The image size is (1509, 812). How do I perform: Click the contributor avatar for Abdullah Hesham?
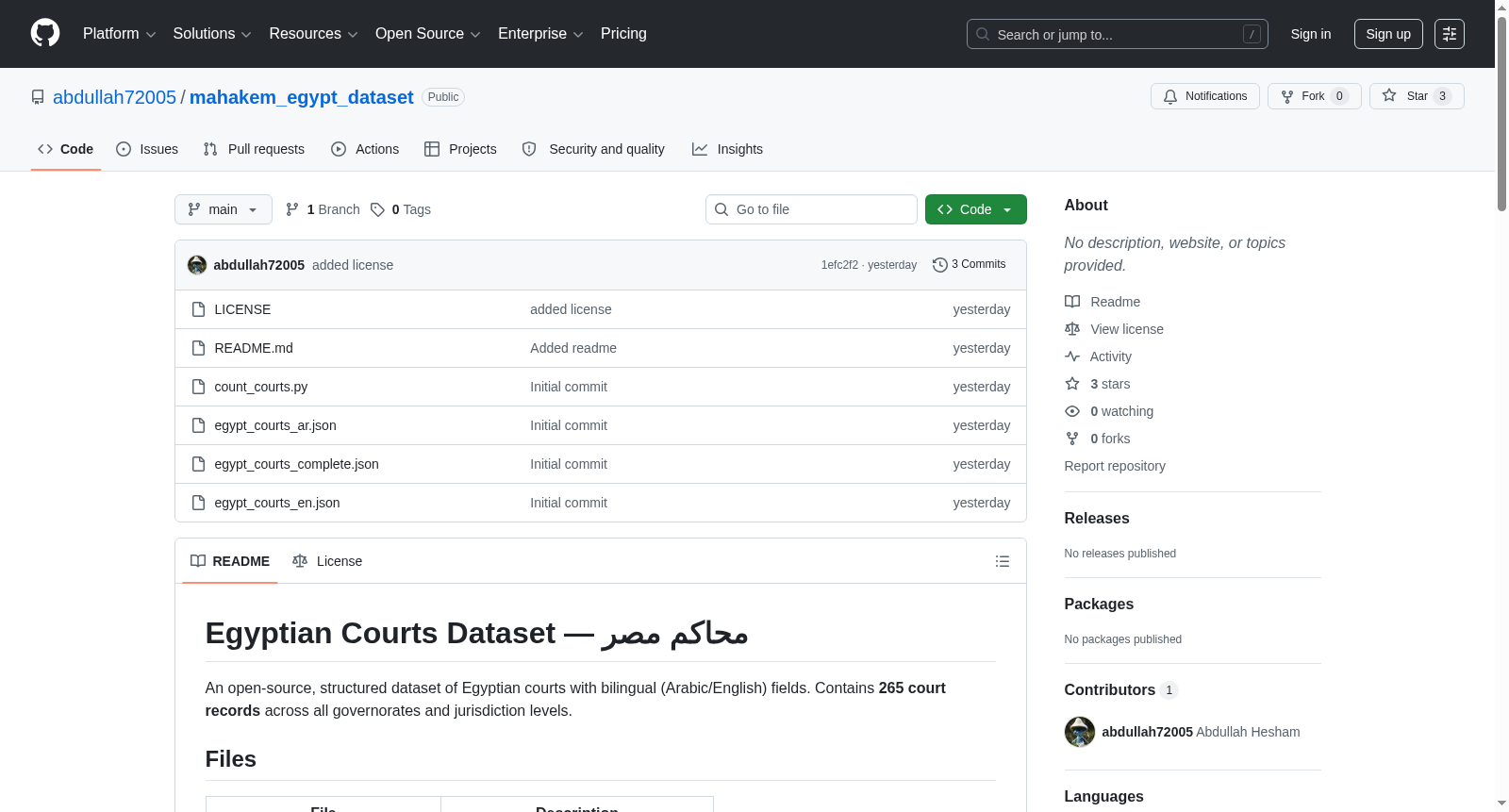click(x=1080, y=732)
